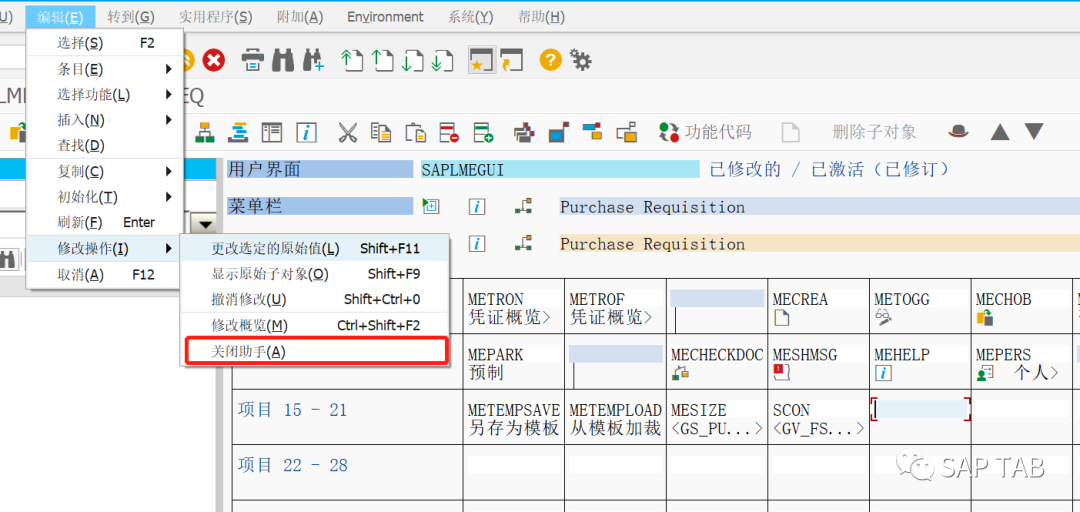Image resolution: width=1080 pixels, height=512 pixels.
Task: Click the METEMPSAVE 另存为模板 cell
Action: [x=514, y=418]
